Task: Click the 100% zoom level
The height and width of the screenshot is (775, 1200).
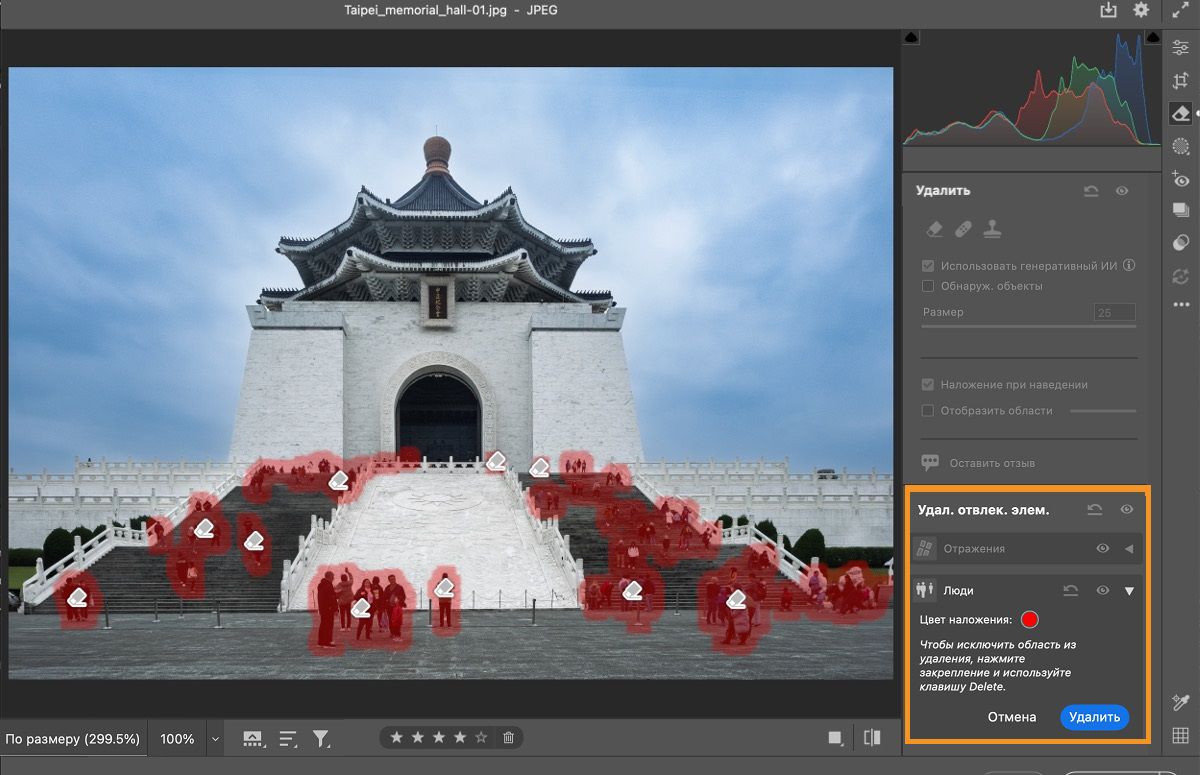Action: tap(177, 739)
